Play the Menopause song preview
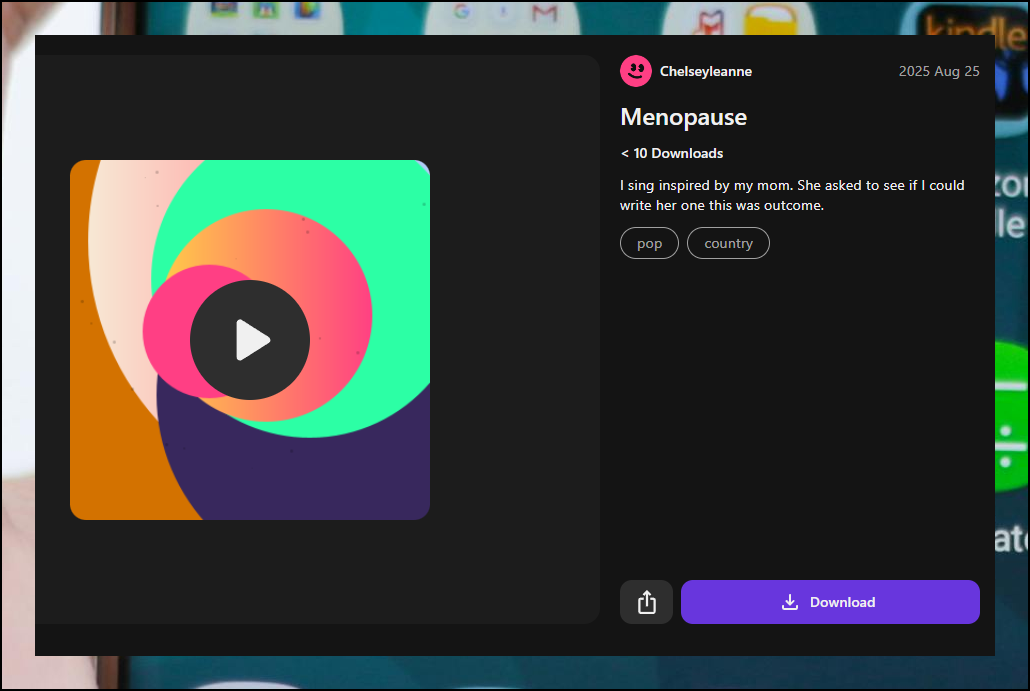 250,340
